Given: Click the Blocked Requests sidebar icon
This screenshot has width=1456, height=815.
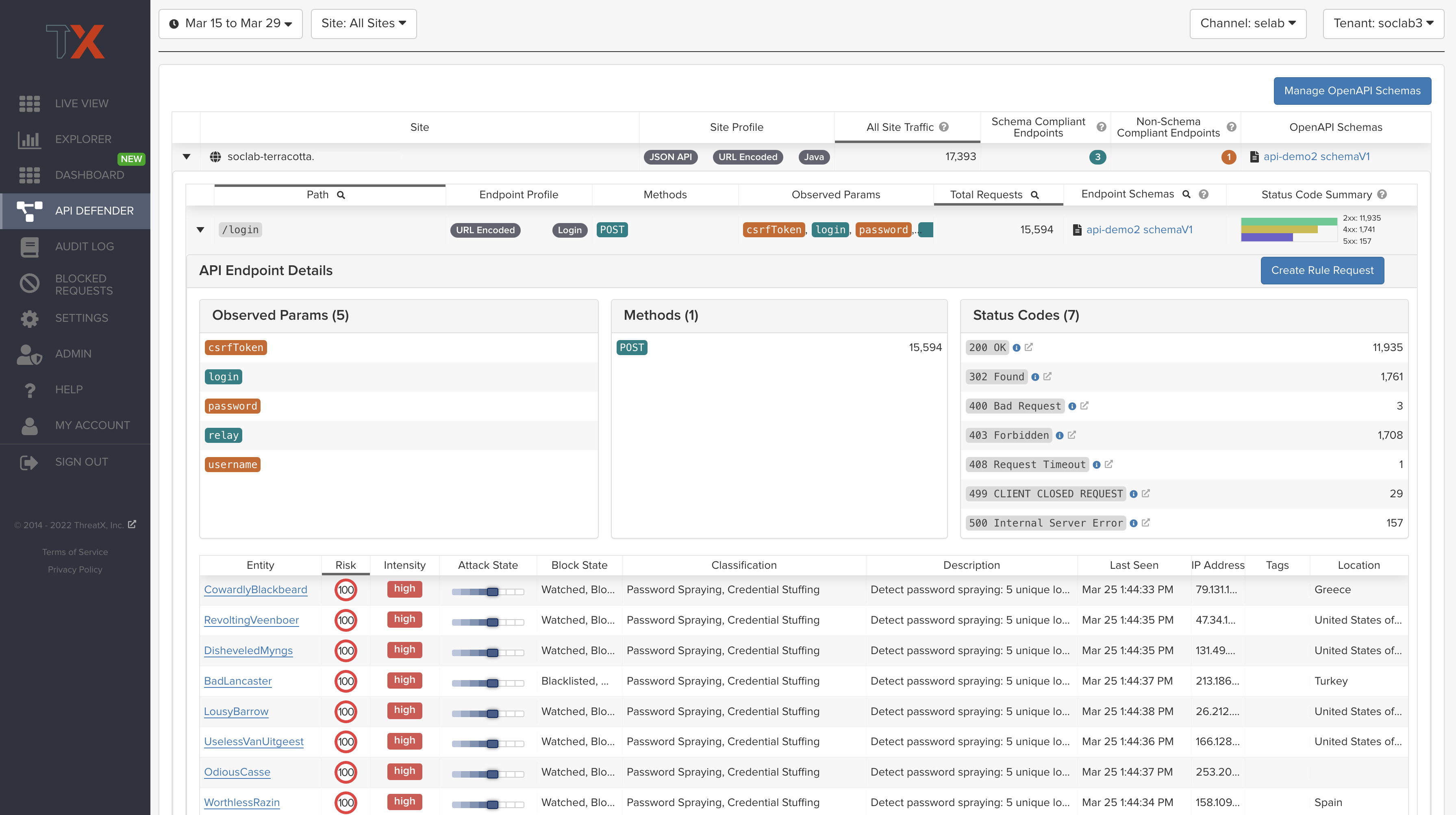Looking at the screenshot, I should tap(29, 284).
